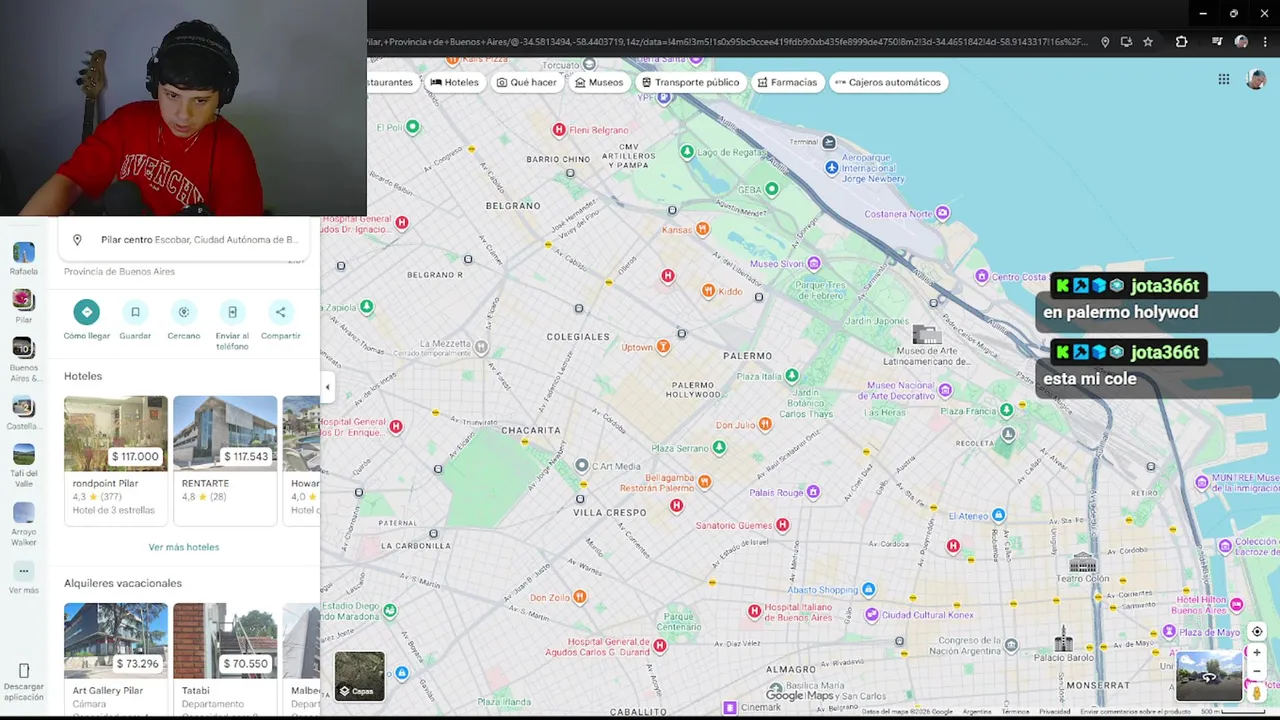Viewport: 1280px width, 720px height.
Task: Click the Cercano nearby icon
Action: pyautogui.click(x=184, y=312)
